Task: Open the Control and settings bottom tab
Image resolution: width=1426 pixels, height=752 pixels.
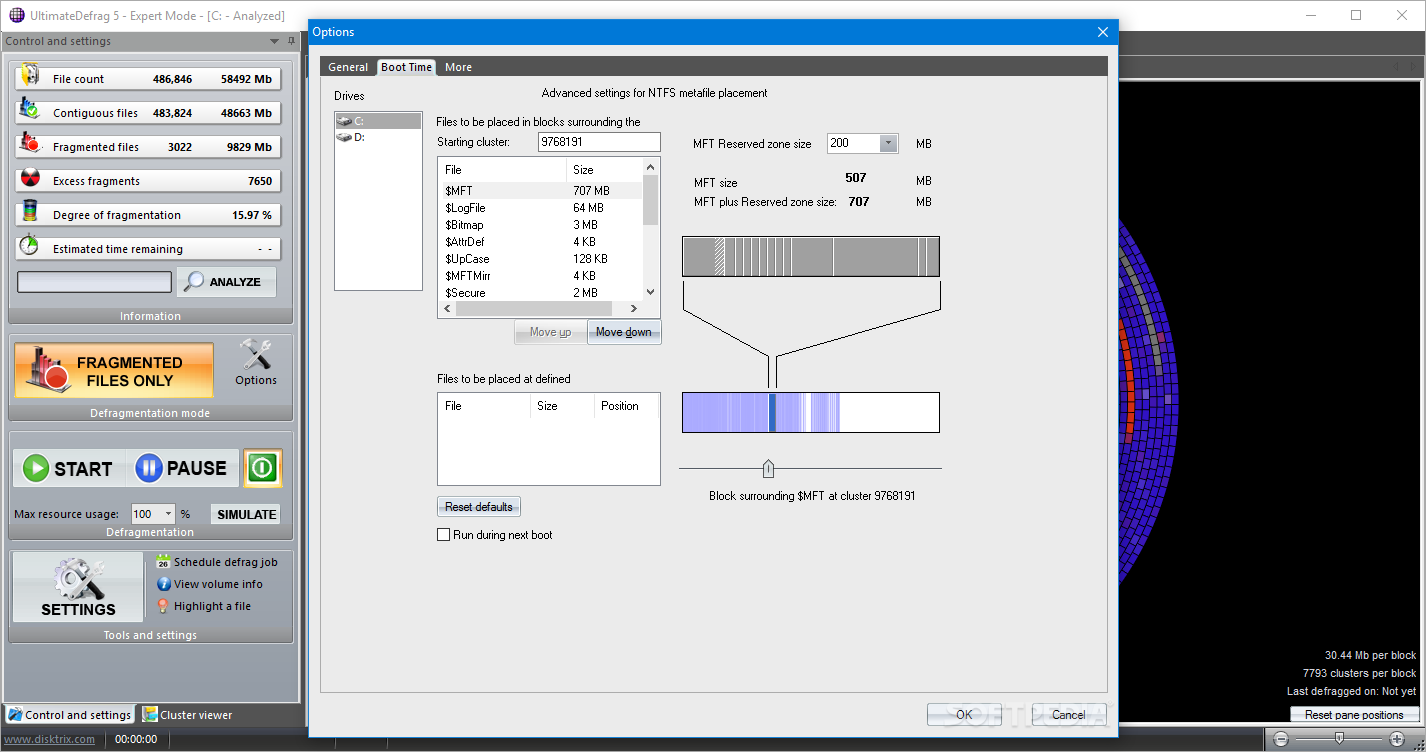Action: pyautogui.click(x=69, y=715)
